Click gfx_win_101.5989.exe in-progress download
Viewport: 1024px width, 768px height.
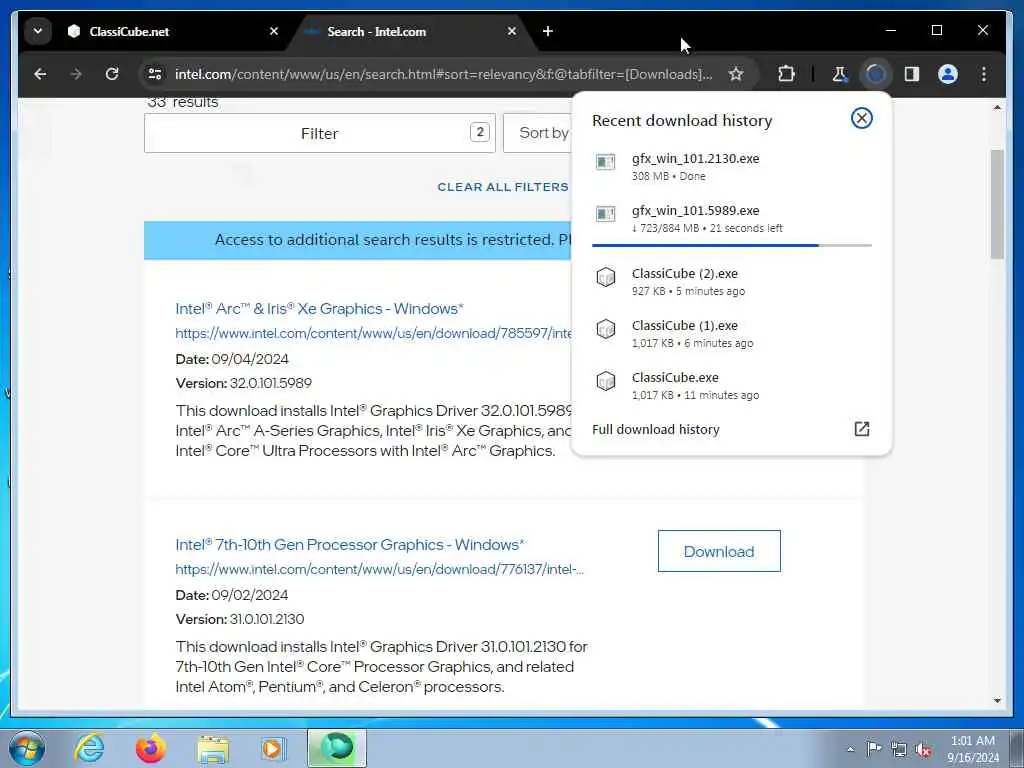pyautogui.click(x=731, y=219)
